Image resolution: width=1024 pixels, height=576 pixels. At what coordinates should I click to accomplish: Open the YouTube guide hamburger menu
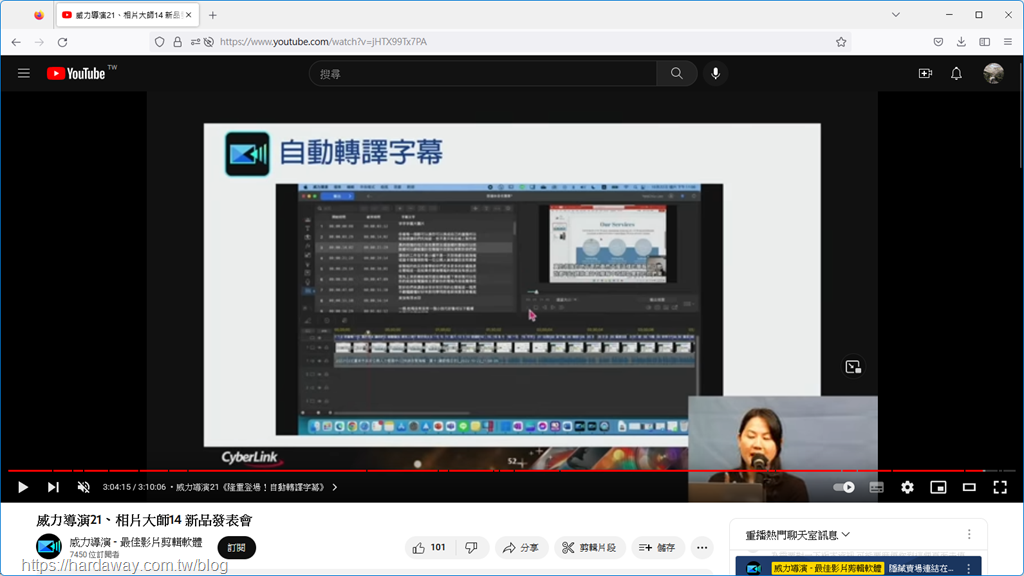(24, 73)
